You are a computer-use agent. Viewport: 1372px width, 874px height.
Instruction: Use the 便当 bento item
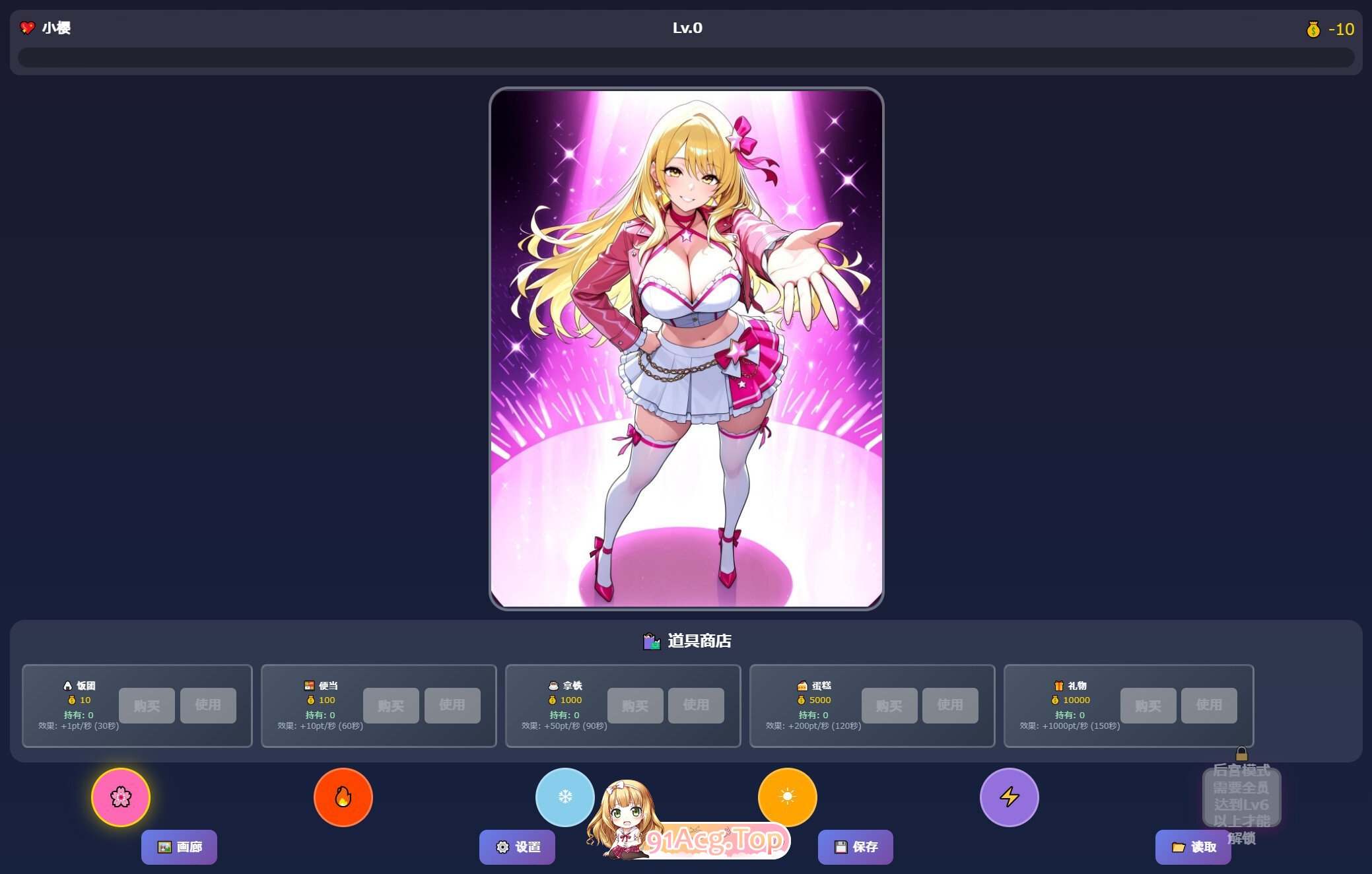pyautogui.click(x=452, y=706)
